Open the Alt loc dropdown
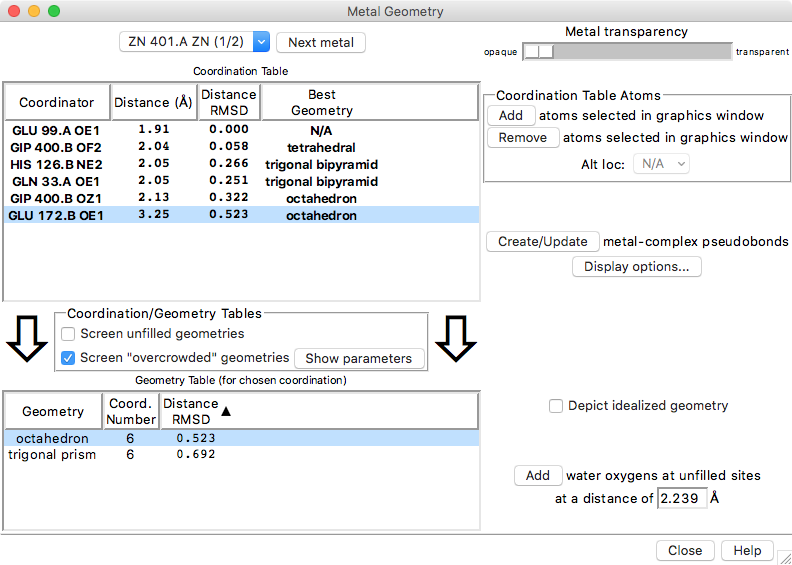The width and height of the screenshot is (792, 565). (663, 163)
